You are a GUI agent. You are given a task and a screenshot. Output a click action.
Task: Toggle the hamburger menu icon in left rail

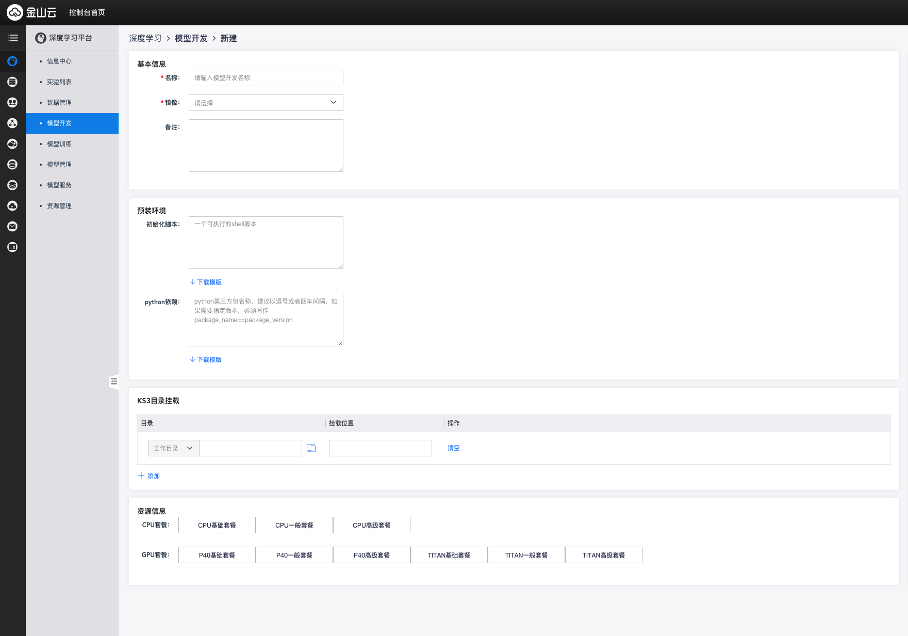click(13, 38)
